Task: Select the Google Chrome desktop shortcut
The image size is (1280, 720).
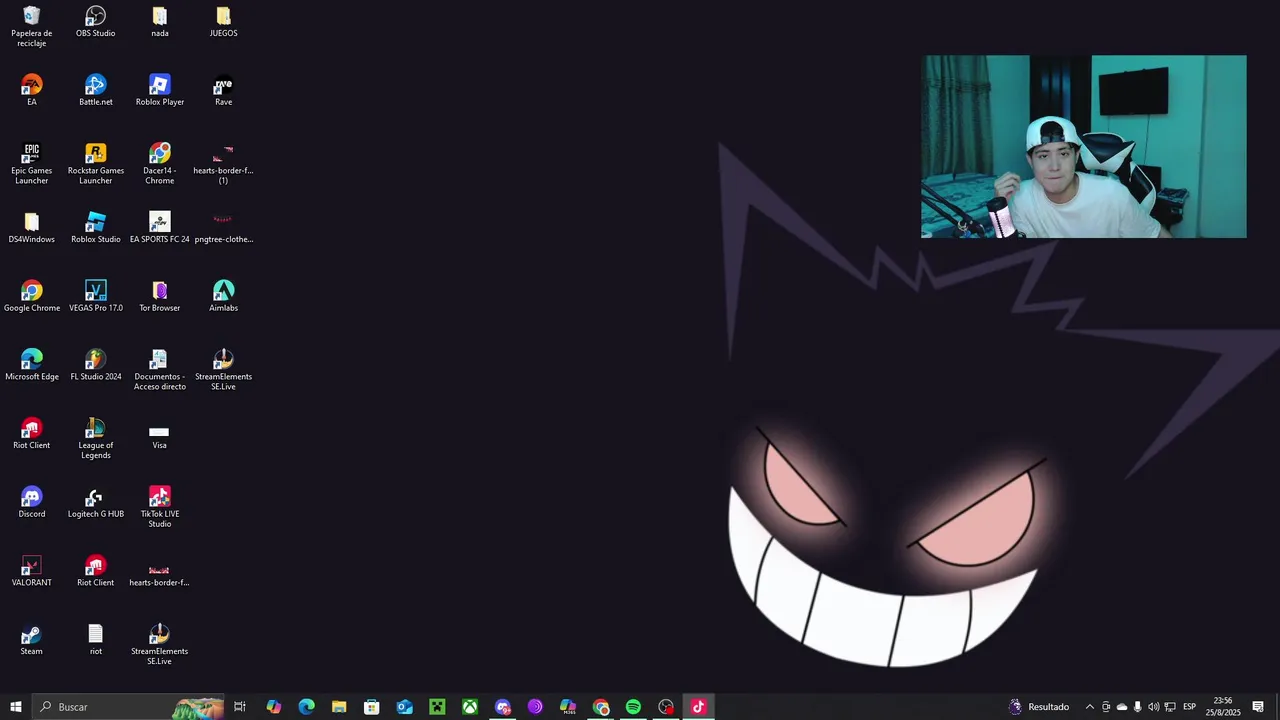Action: pos(32,296)
